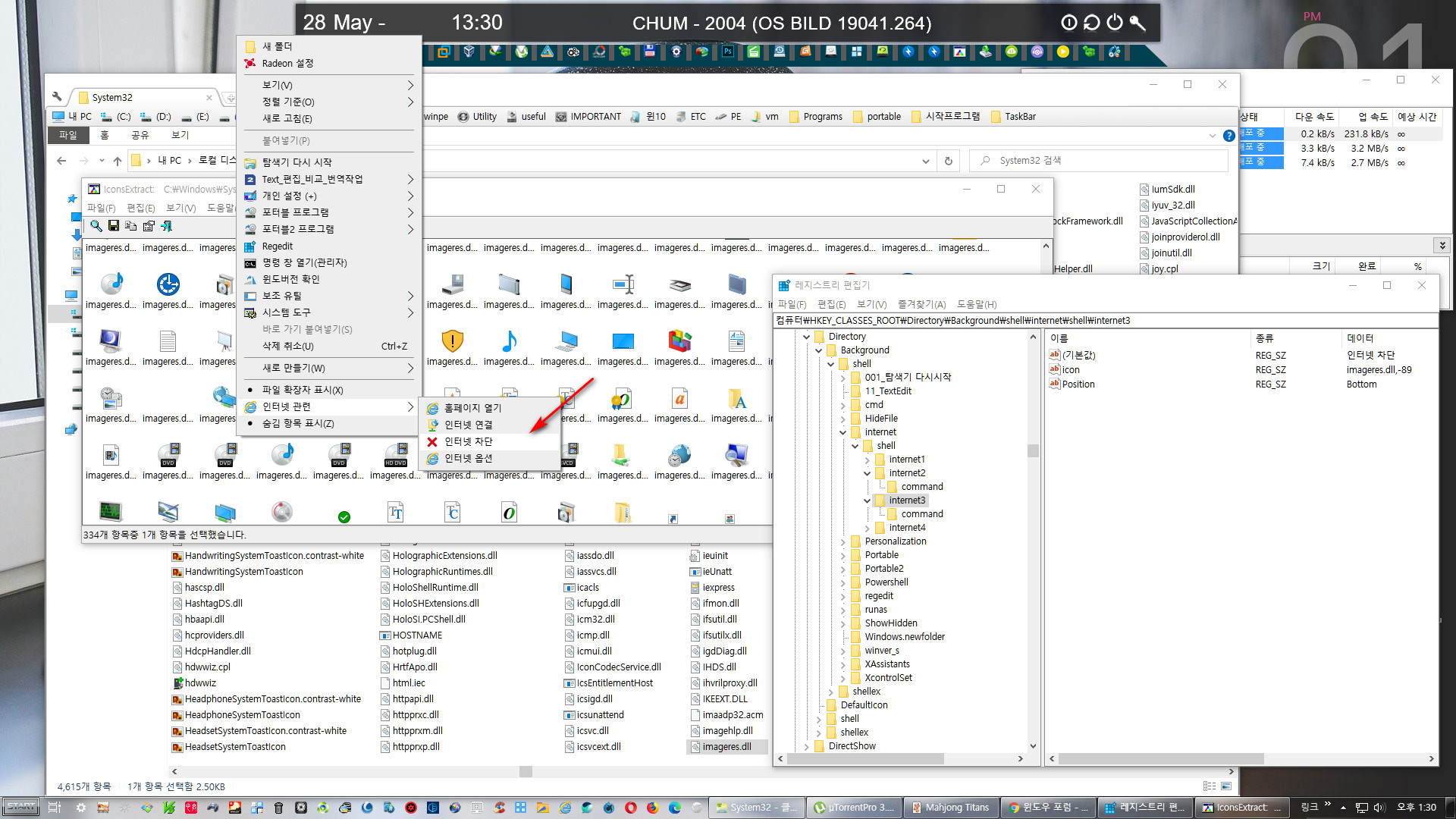The height and width of the screenshot is (819, 1456).
Task: Click the floppy disk icon in top launcher bar
Action: [x=650, y=52]
